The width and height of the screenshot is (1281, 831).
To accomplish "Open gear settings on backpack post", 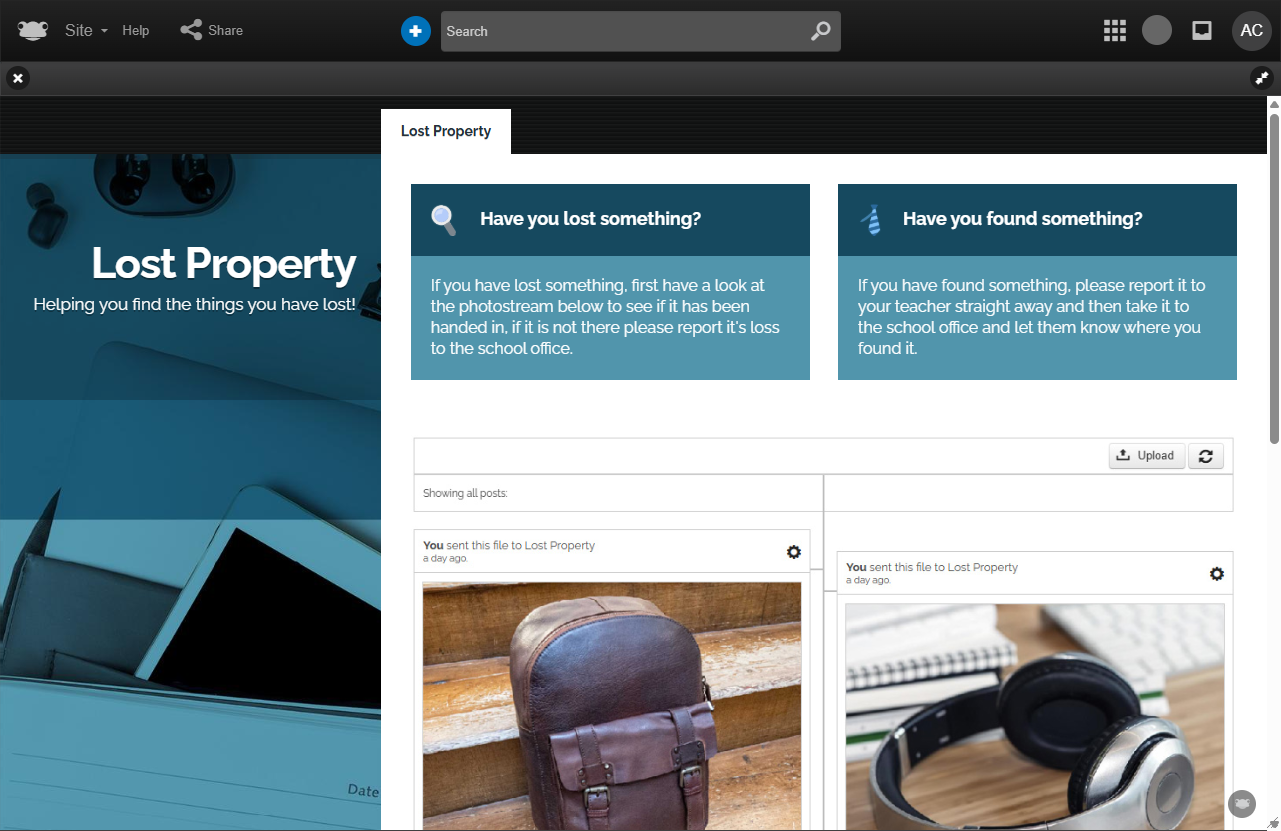I will coord(794,552).
